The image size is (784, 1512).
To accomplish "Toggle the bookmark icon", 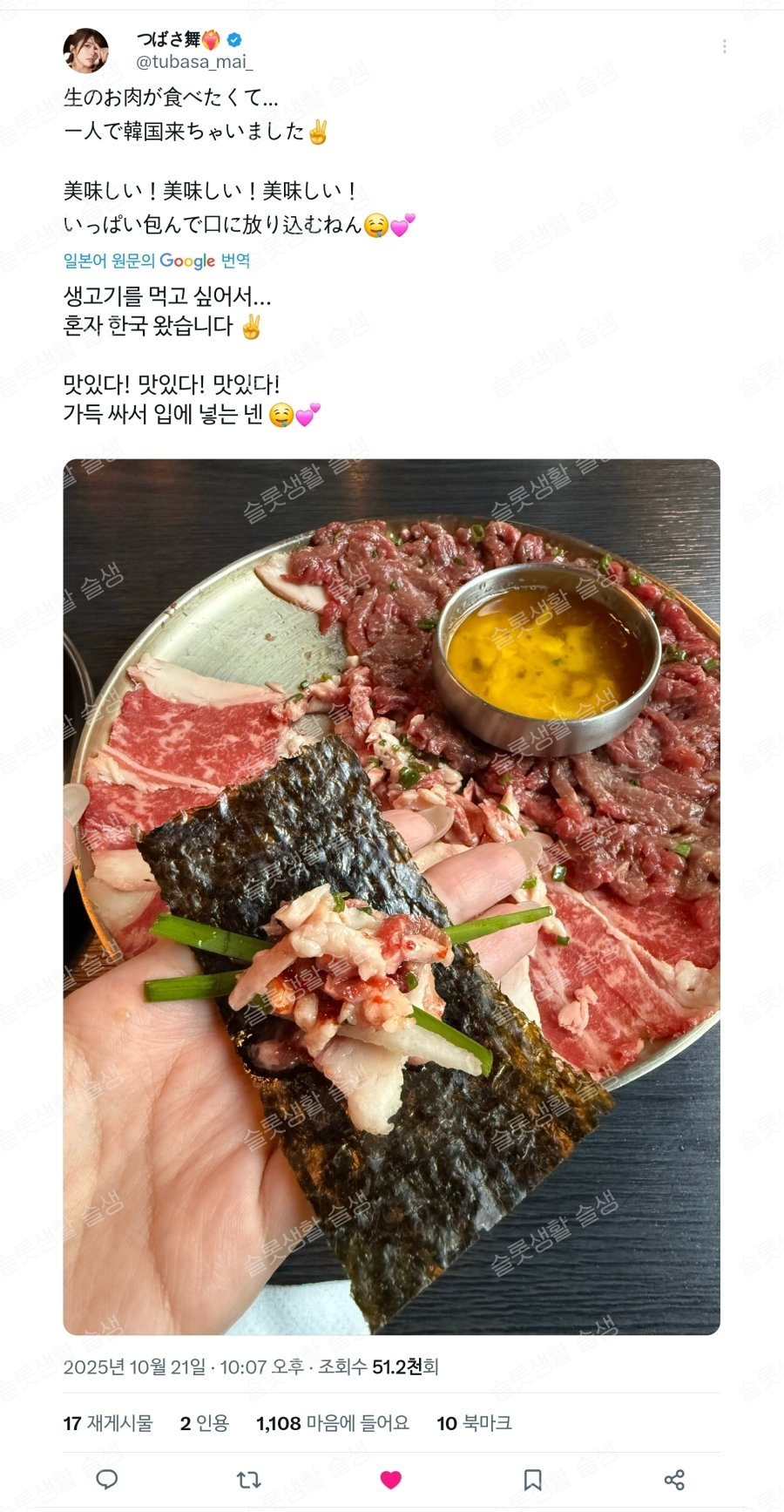I will (532, 1479).
